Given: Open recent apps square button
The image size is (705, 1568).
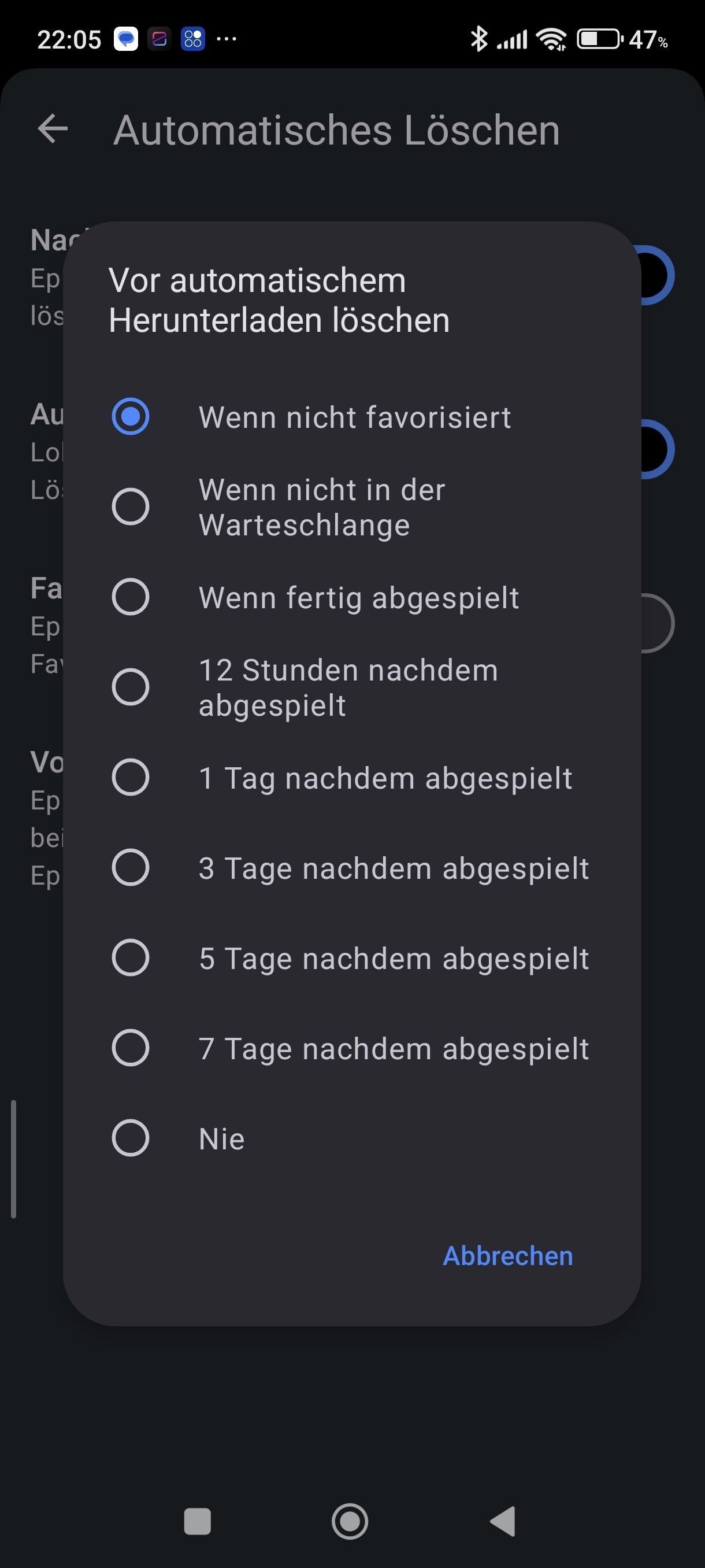Looking at the screenshot, I should click(197, 1521).
